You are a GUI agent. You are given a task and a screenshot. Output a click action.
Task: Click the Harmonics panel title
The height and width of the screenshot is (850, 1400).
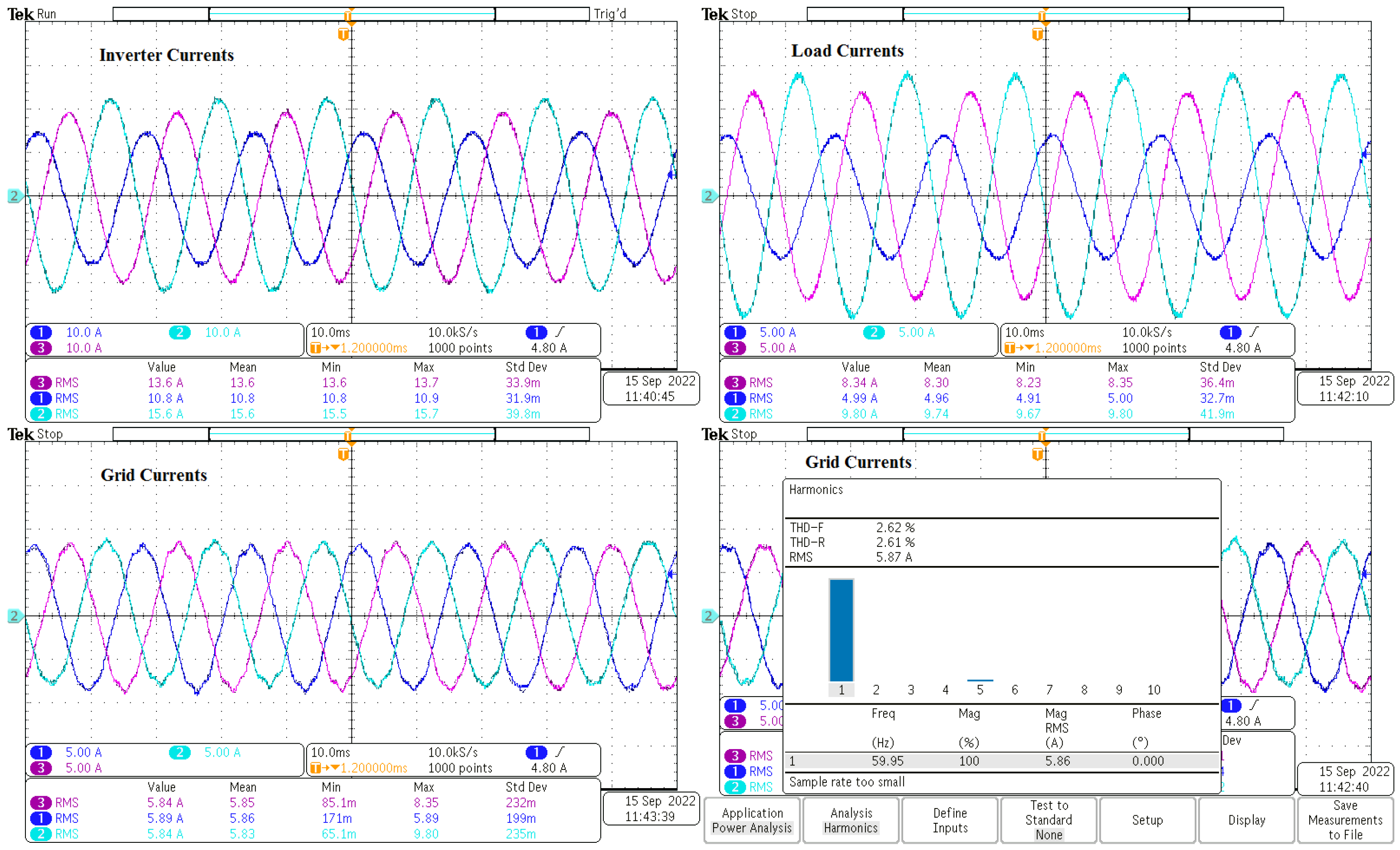[816, 490]
